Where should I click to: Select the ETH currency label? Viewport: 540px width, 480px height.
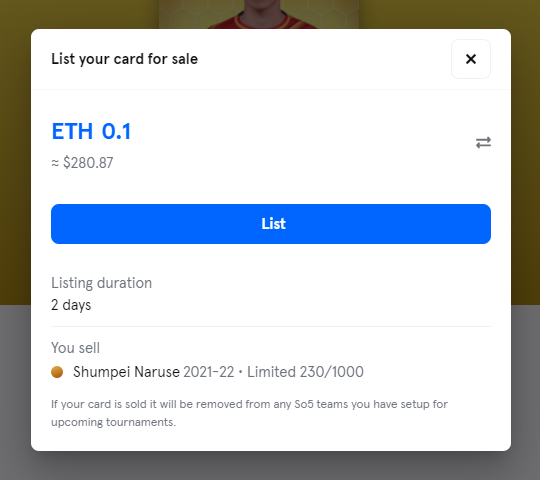[x=72, y=131]
